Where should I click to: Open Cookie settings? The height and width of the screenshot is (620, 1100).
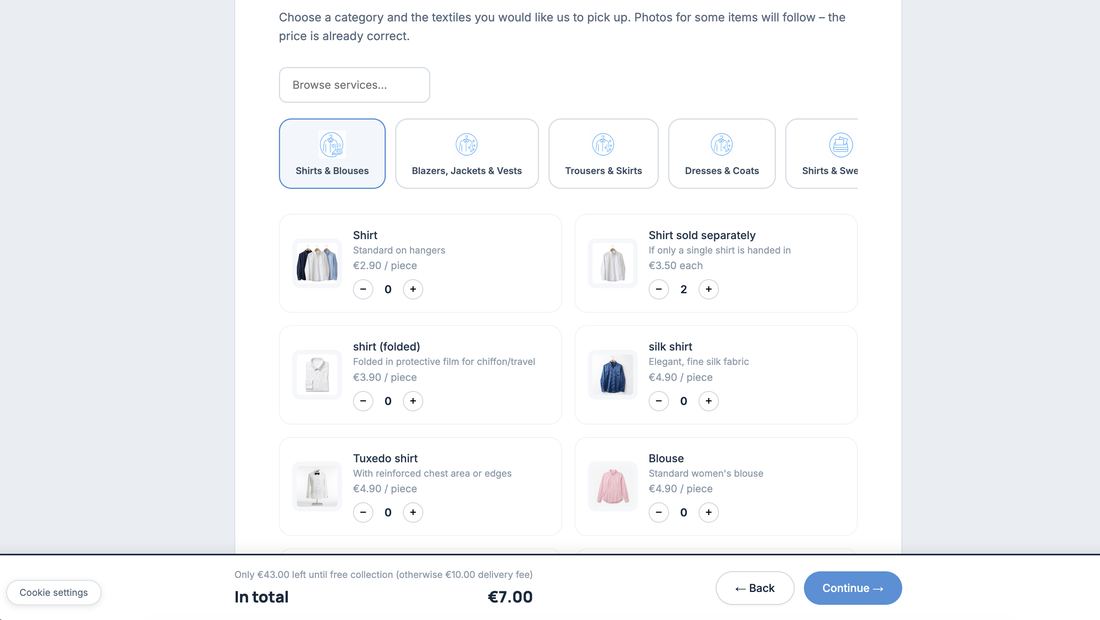[53, 593]
